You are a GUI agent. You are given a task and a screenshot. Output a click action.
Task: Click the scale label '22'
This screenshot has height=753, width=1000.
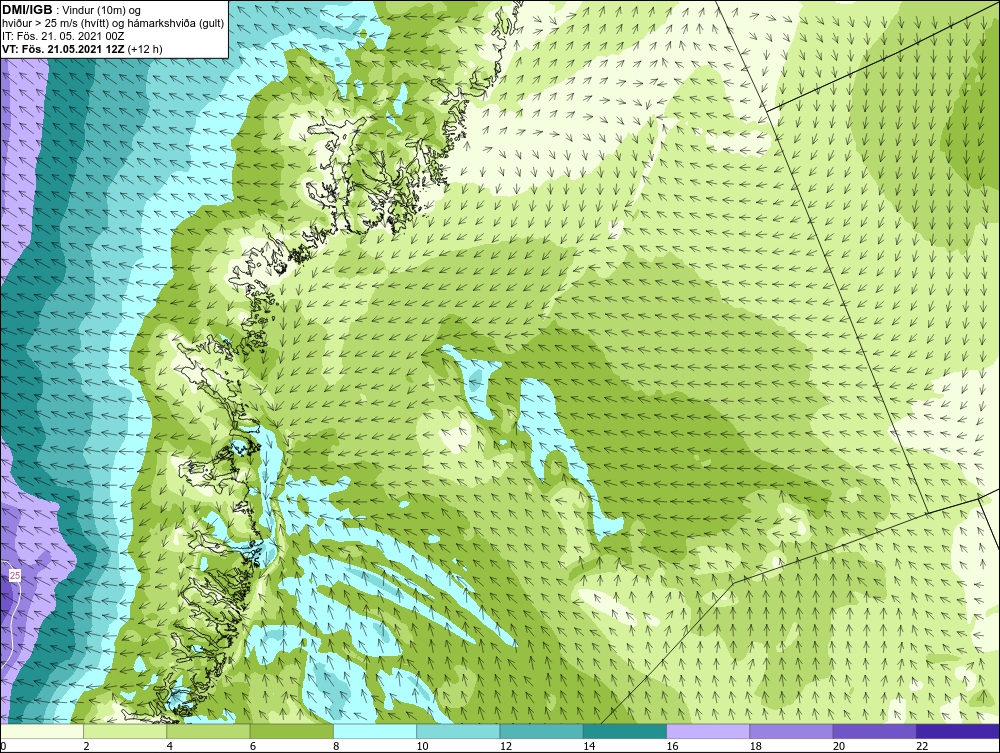point(922,746)
